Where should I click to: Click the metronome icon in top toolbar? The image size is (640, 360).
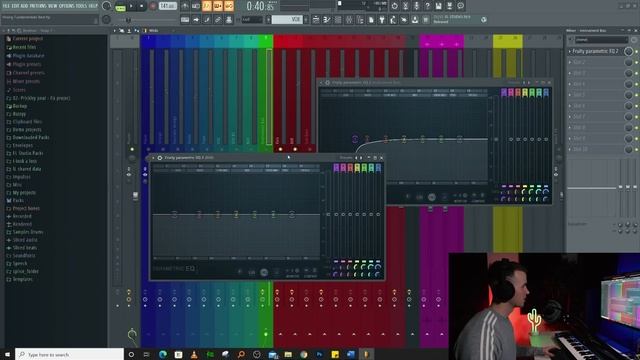point(185,6)
